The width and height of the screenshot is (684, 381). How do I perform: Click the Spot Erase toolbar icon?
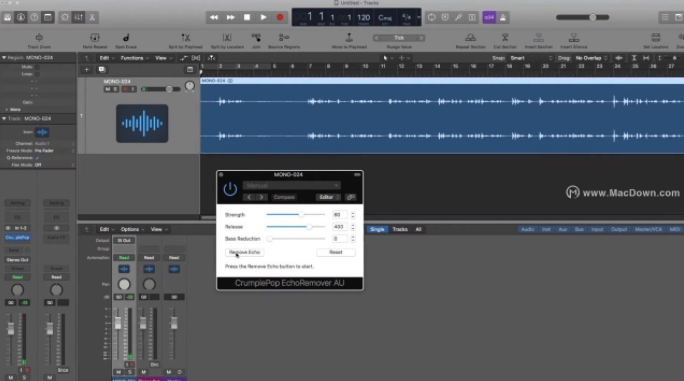click(x=126, y=41)
